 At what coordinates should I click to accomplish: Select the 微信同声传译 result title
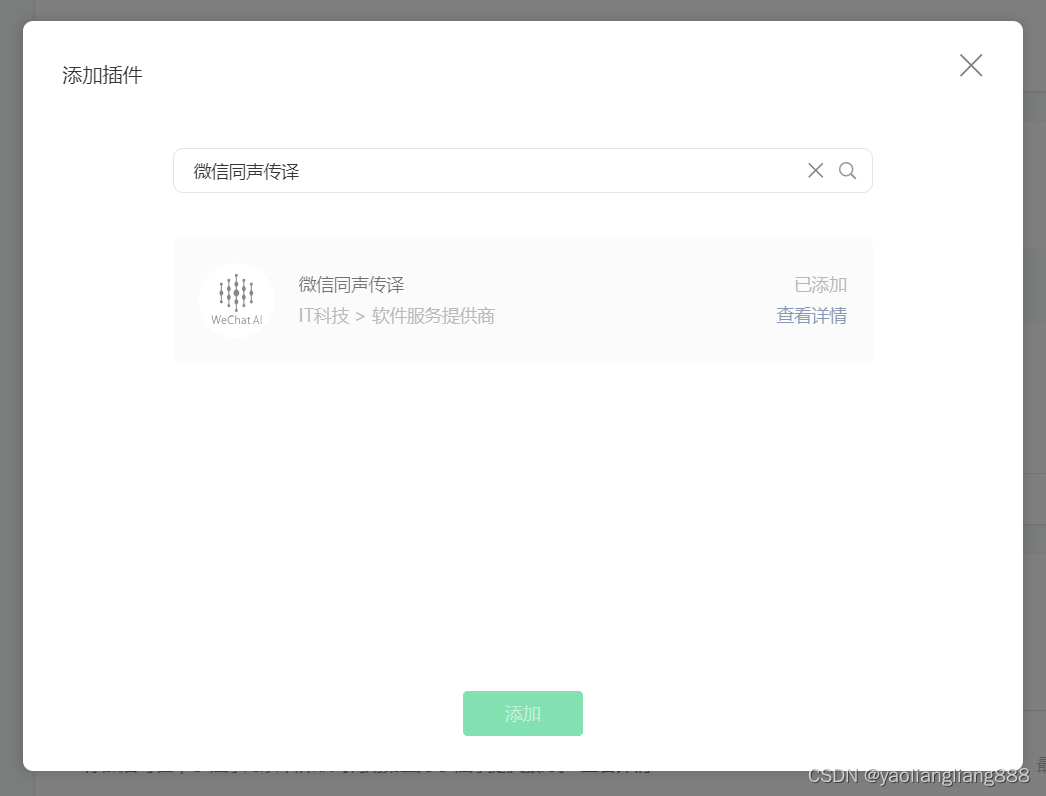[351, 285]
